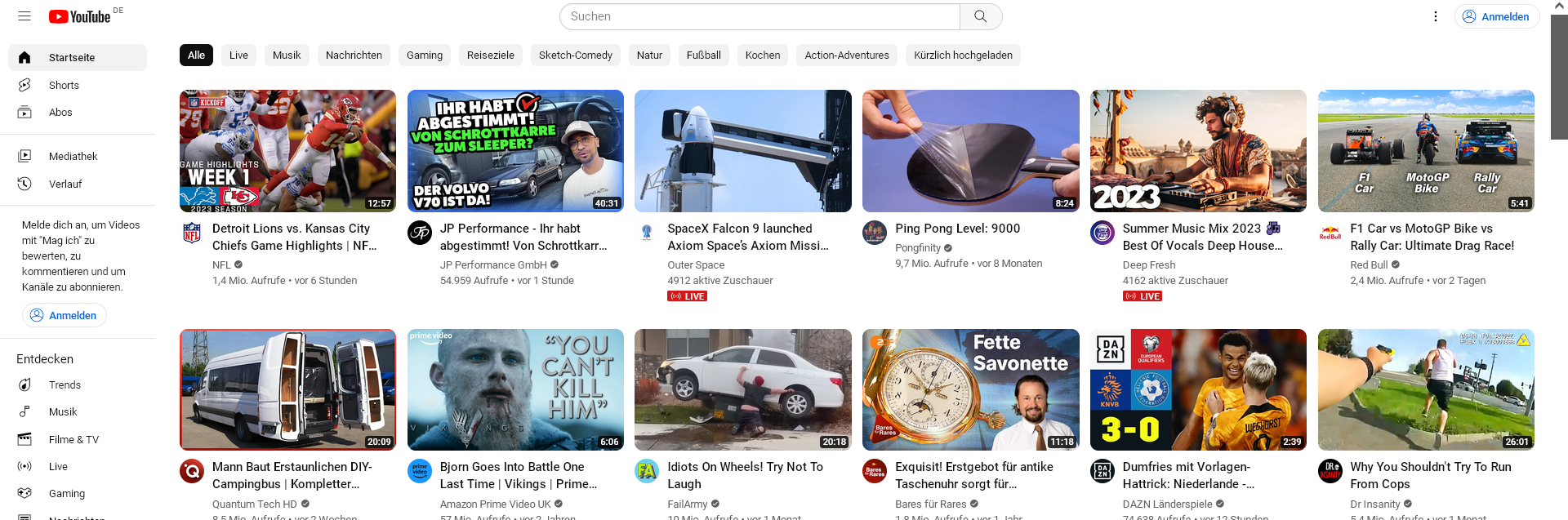Click the YouTube logo

click(x=79, y=16)
